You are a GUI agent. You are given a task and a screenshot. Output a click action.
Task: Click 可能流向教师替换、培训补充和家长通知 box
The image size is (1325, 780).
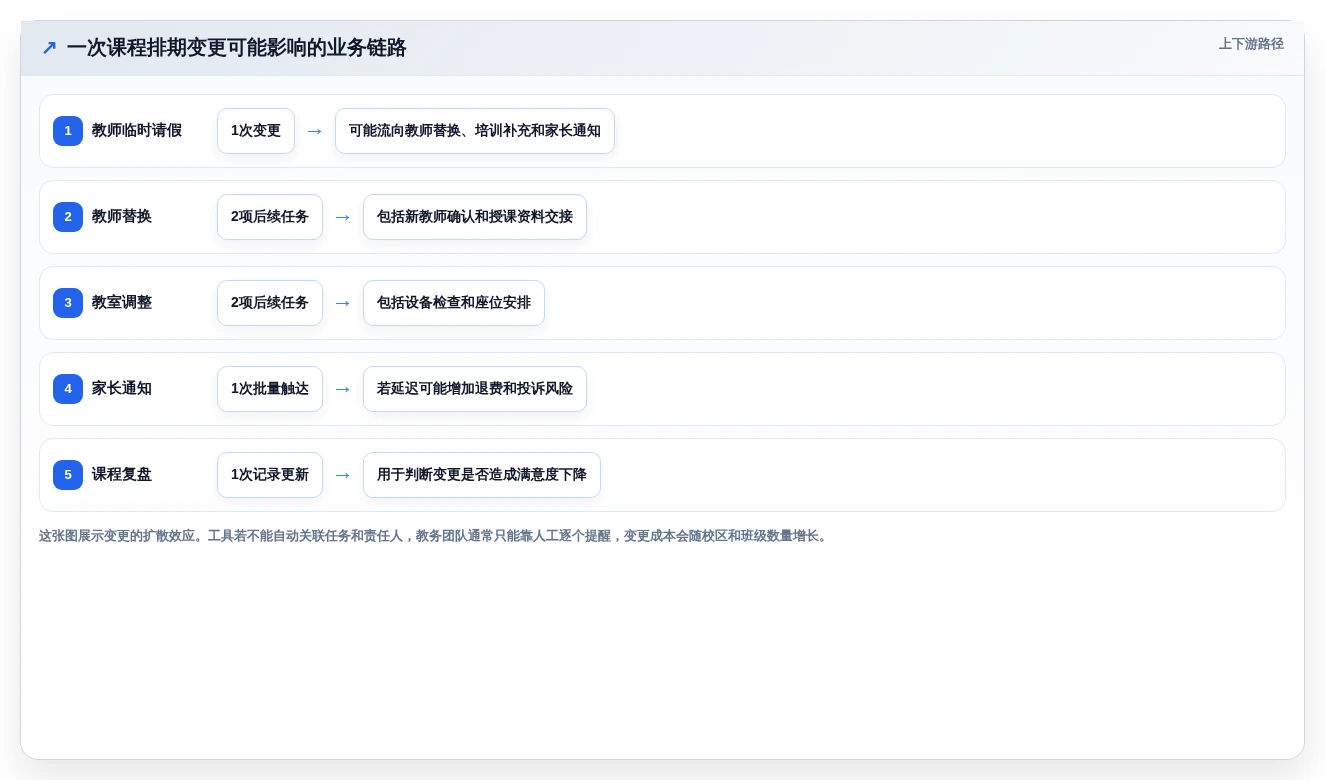[475, 131]
